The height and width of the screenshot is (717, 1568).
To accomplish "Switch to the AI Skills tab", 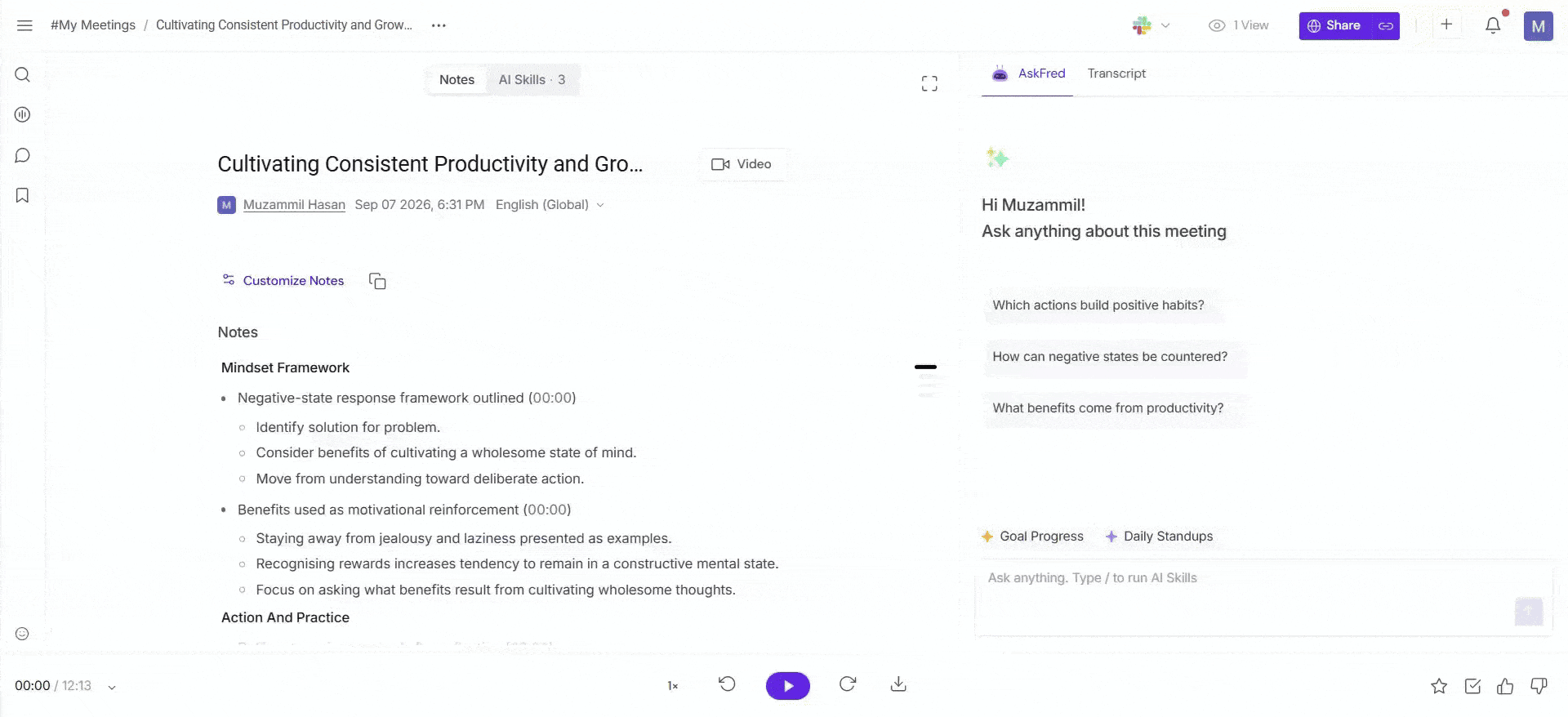I will (532, 80).
